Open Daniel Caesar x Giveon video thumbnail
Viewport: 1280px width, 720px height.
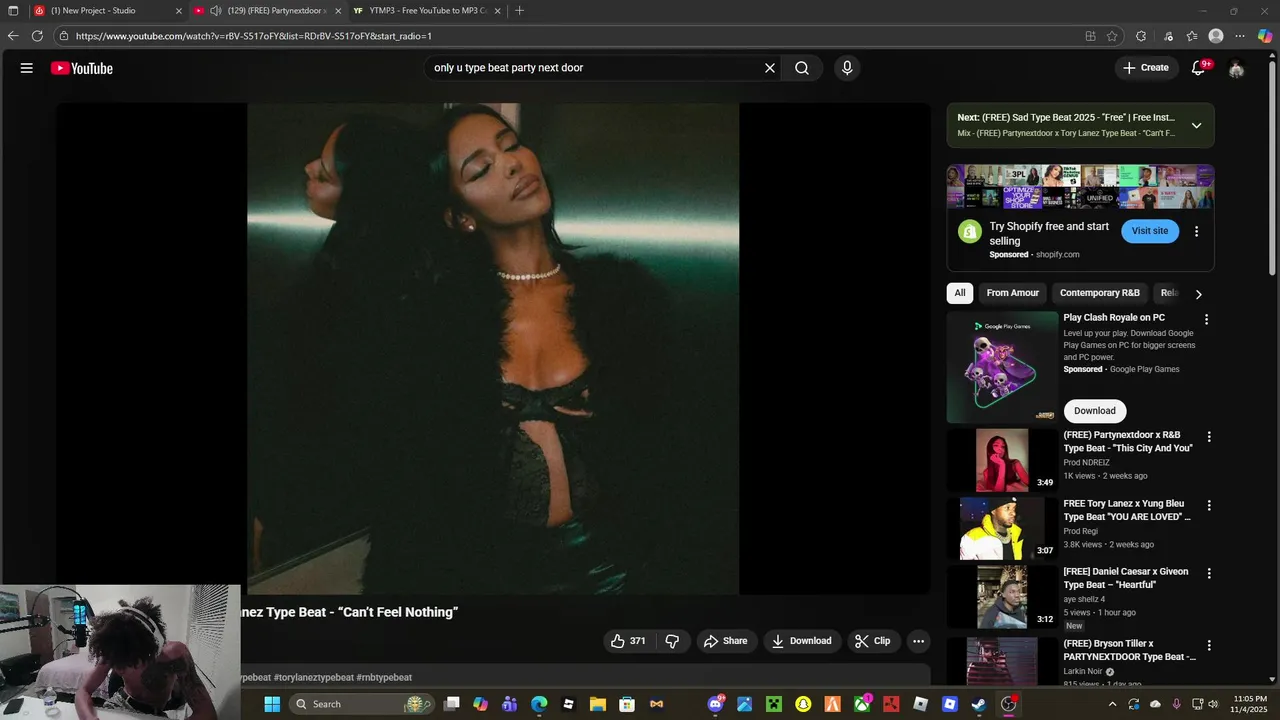click(1002, 597)
